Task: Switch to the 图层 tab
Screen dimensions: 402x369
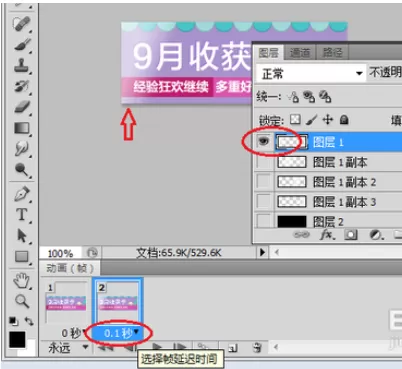Action: [268, 53]
